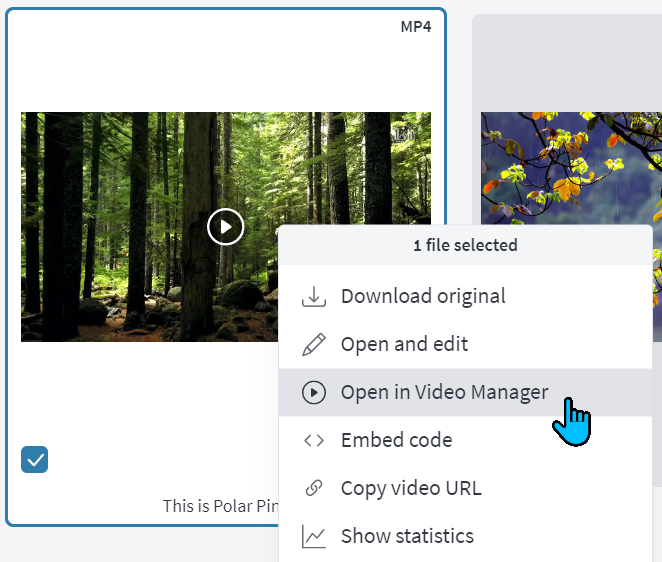662x562 pixels.
Task: Click the chain link icon
Action: click(x=314, y=488)
